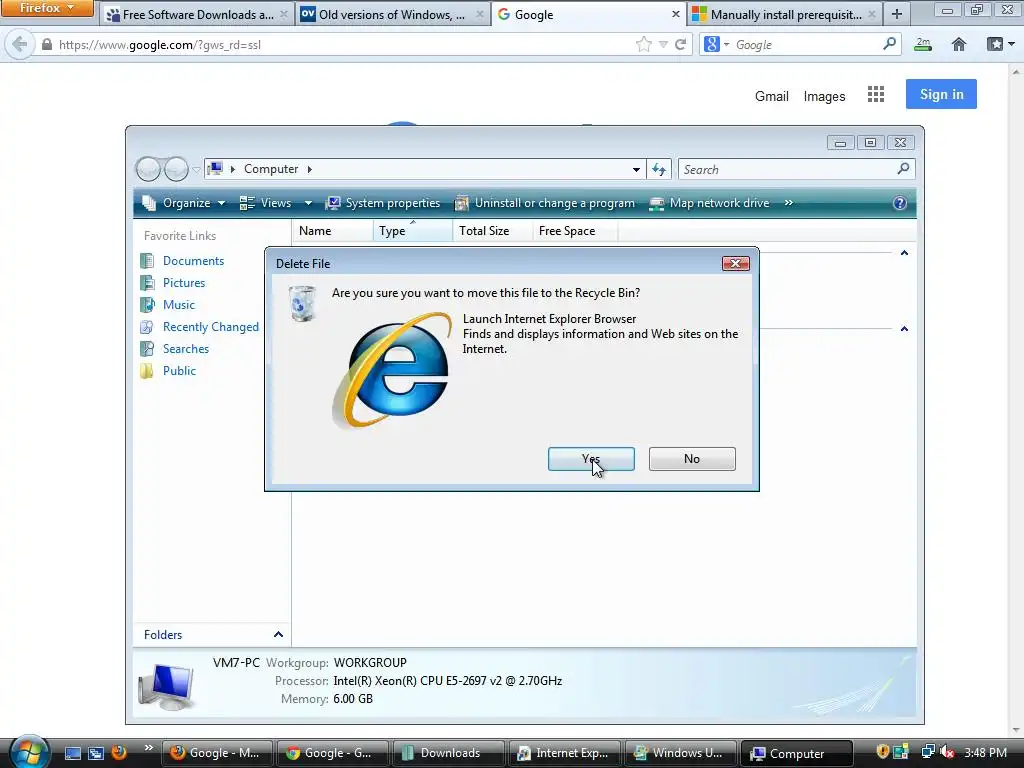The height and width of the screenshot is (768, 1024).
Task: Switch to Downloads taskbar window
Action: point(447,753)
